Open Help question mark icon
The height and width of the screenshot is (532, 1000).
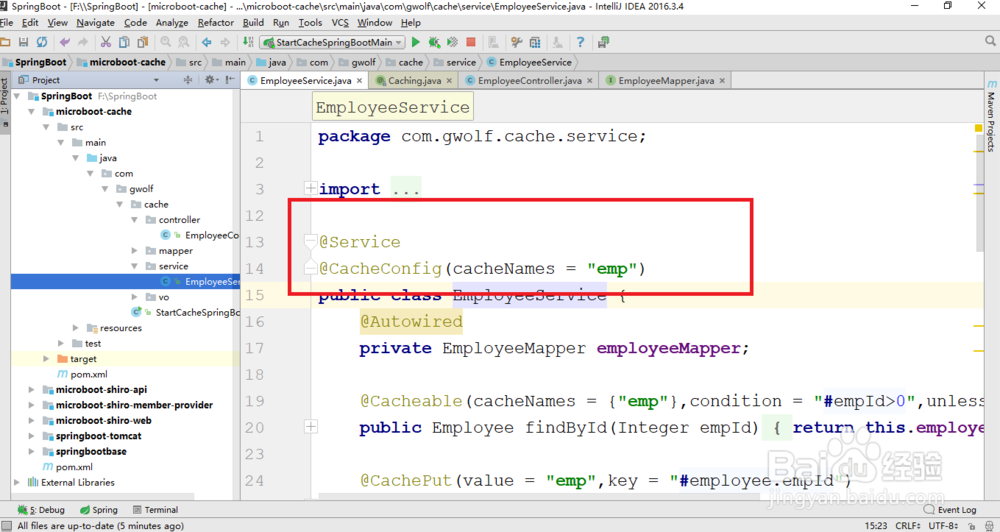[580, 42]
